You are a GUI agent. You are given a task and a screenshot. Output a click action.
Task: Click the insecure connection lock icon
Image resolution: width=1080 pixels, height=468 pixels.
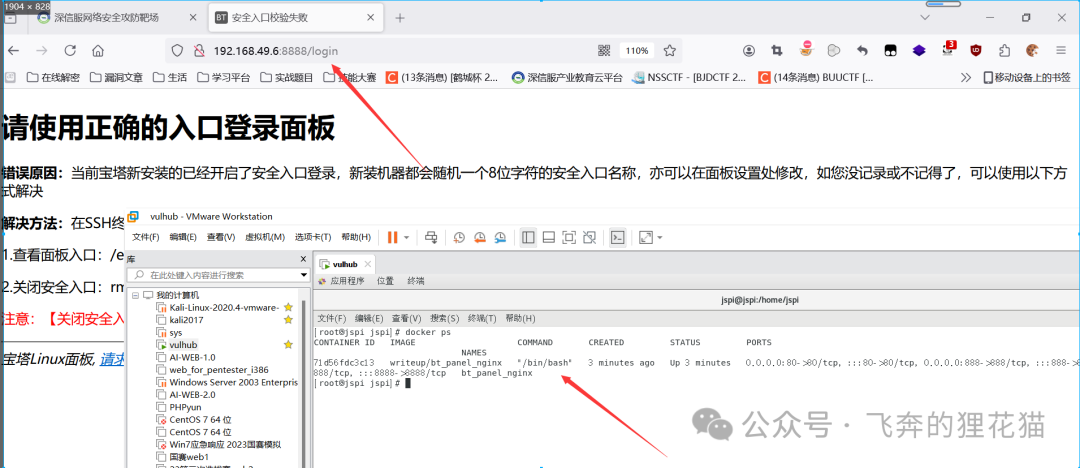(199, 50)
